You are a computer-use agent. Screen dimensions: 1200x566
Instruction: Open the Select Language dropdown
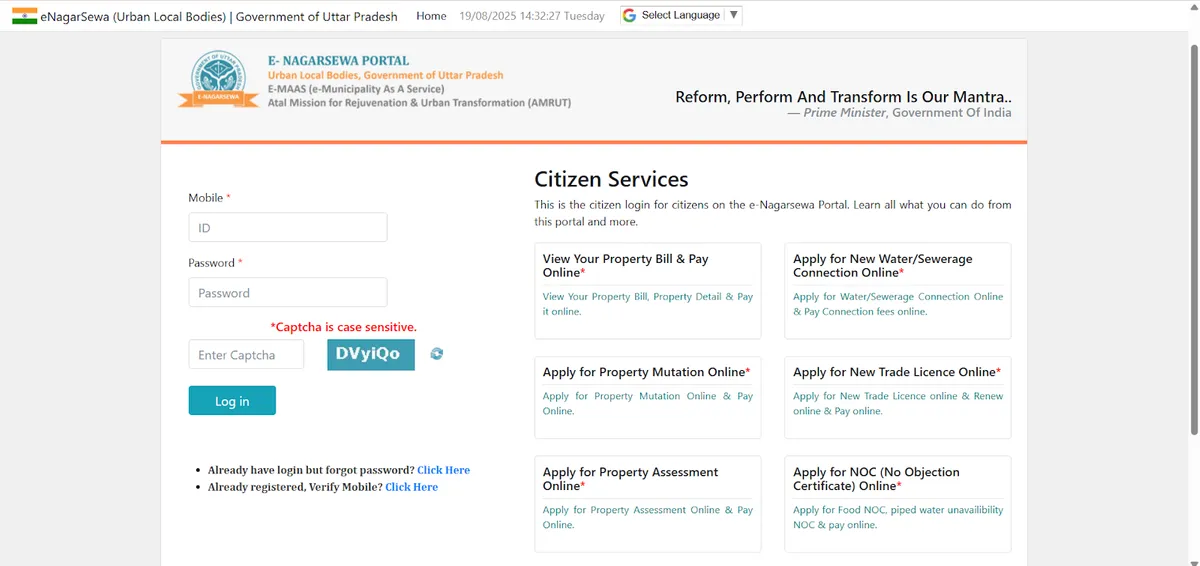click(x=680, y=16)
